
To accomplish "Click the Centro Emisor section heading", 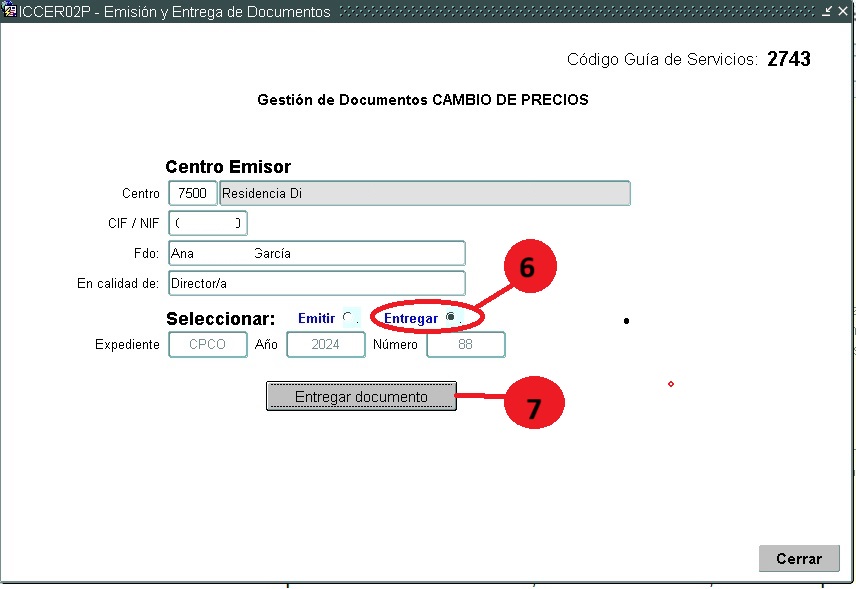I will pos(228,167).
